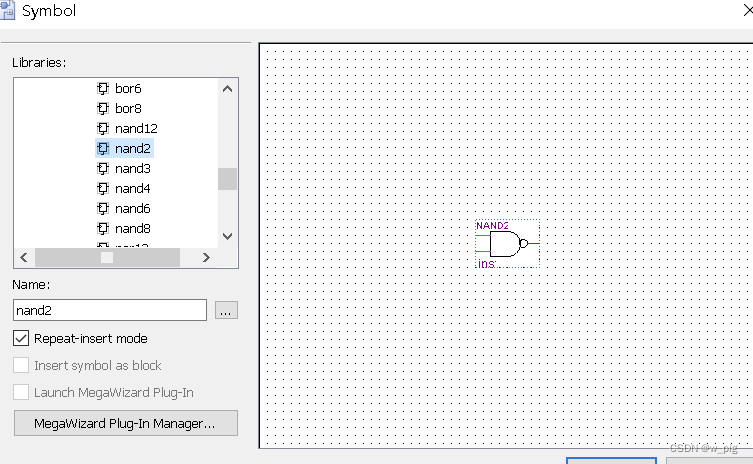Click the horizontal scrollbar thumb in Libraries
The width and height of the screenshot is (753, 464).
pyautogui.click(x=107, y=257)
